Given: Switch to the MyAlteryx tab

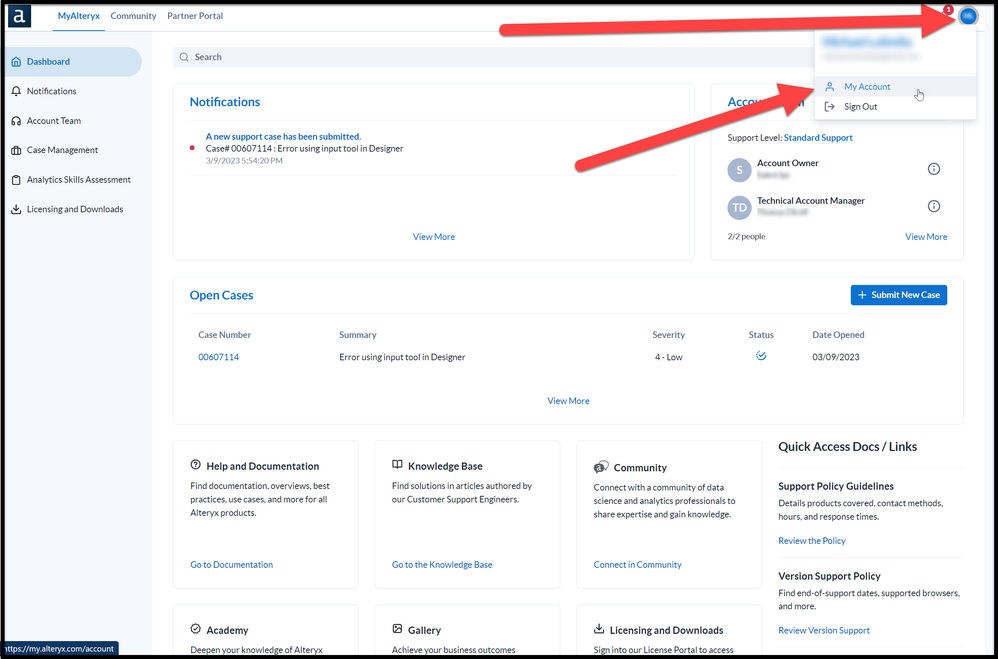Looking at the screenshot, I should 78,16.
